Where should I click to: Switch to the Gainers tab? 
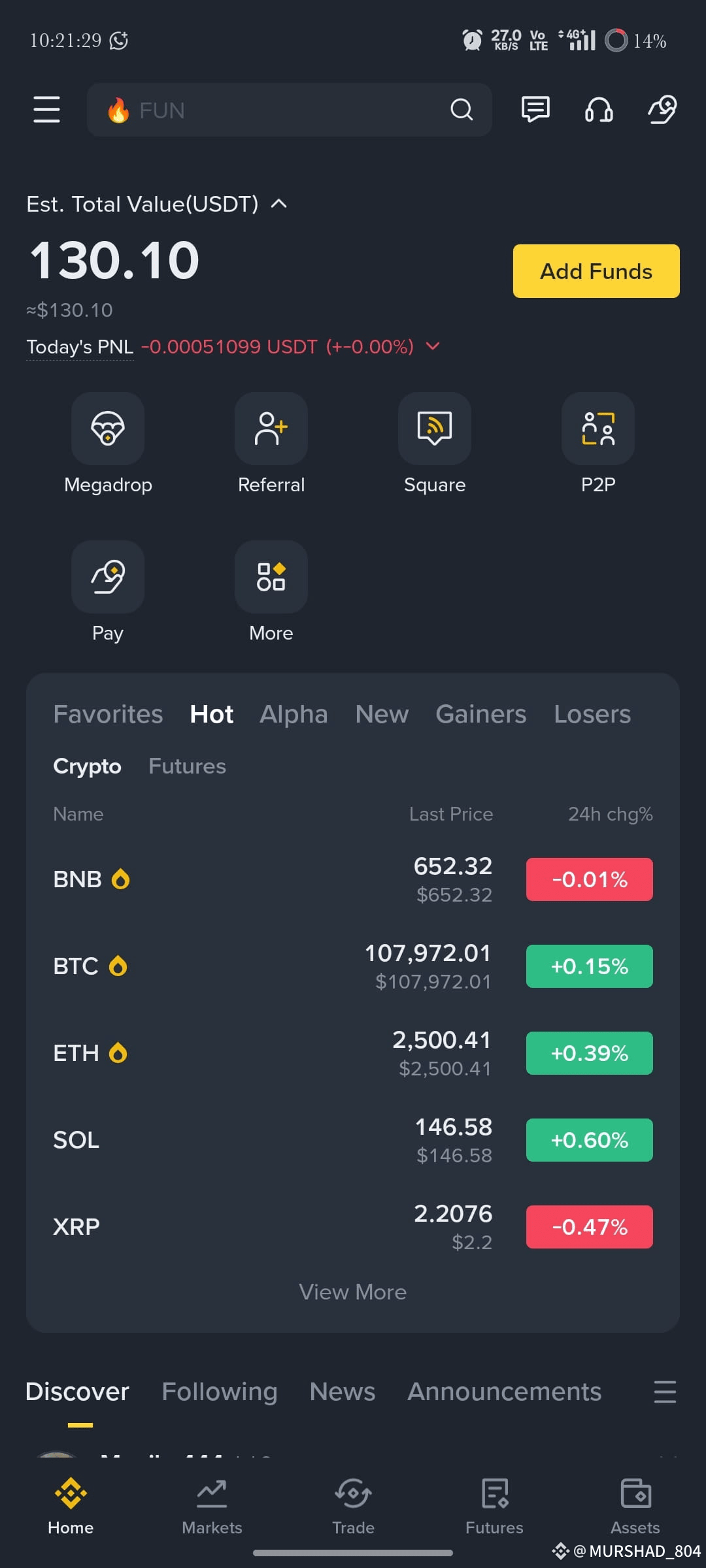pos(481,714)
